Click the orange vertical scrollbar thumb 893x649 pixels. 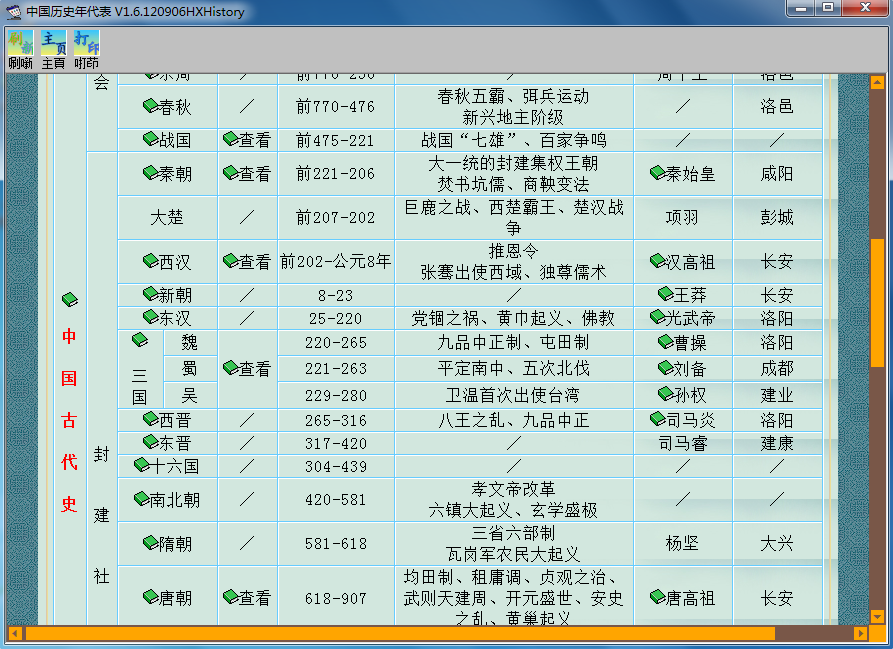877,302
